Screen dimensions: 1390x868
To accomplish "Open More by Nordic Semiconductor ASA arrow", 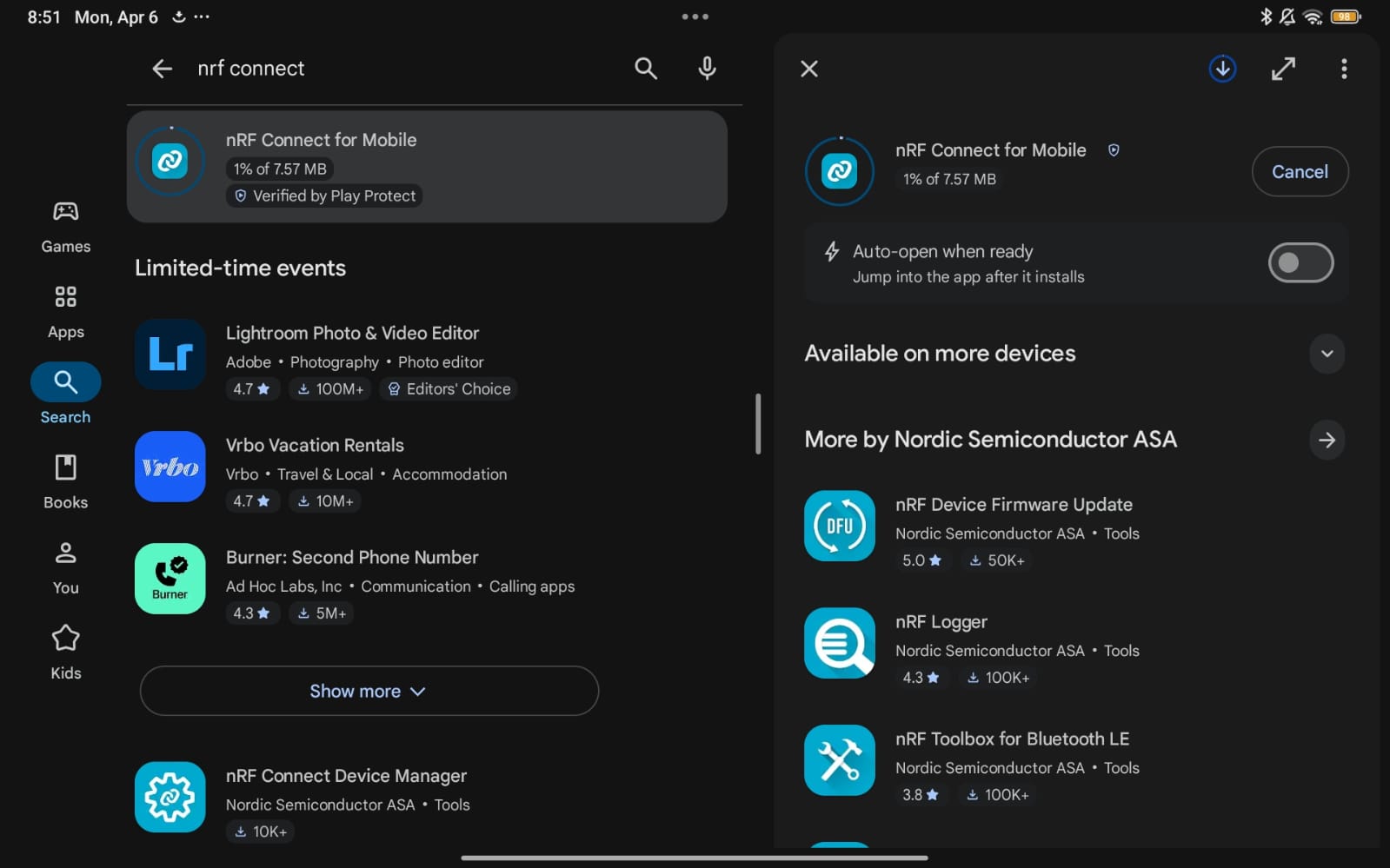I will coord(1327,440).
